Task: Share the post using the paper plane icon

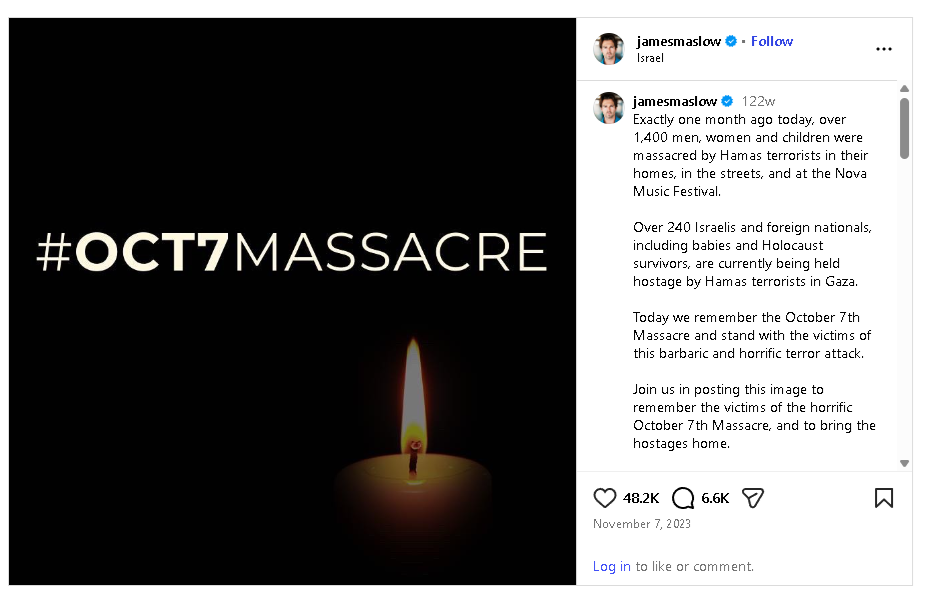Action: pyautogui.click(x=752, y=498)
